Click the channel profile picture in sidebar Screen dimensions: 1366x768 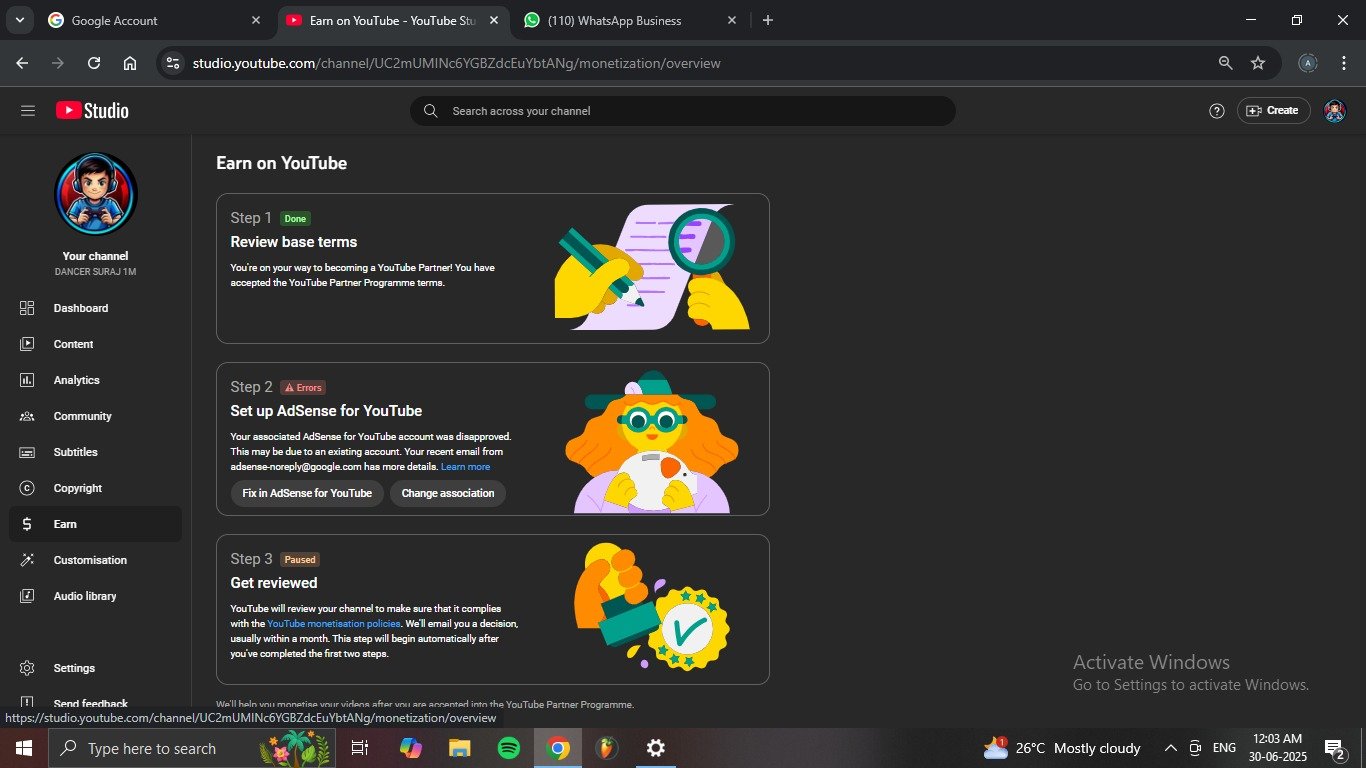pos(96,194)
